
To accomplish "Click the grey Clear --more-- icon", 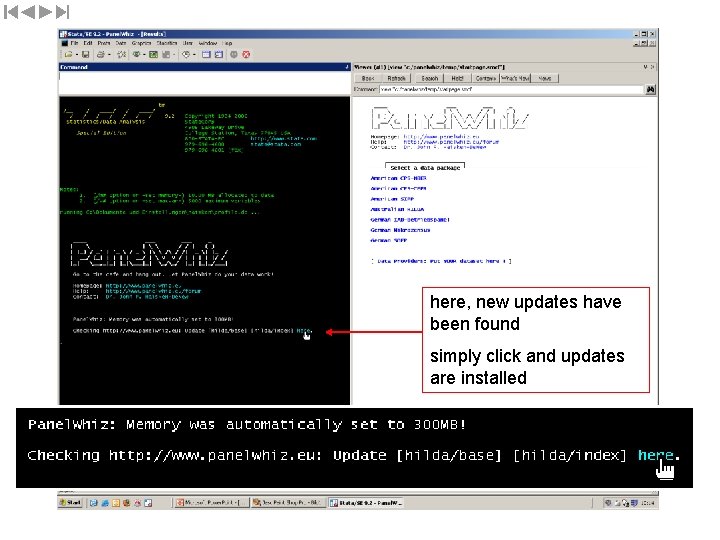I will 234,55.
